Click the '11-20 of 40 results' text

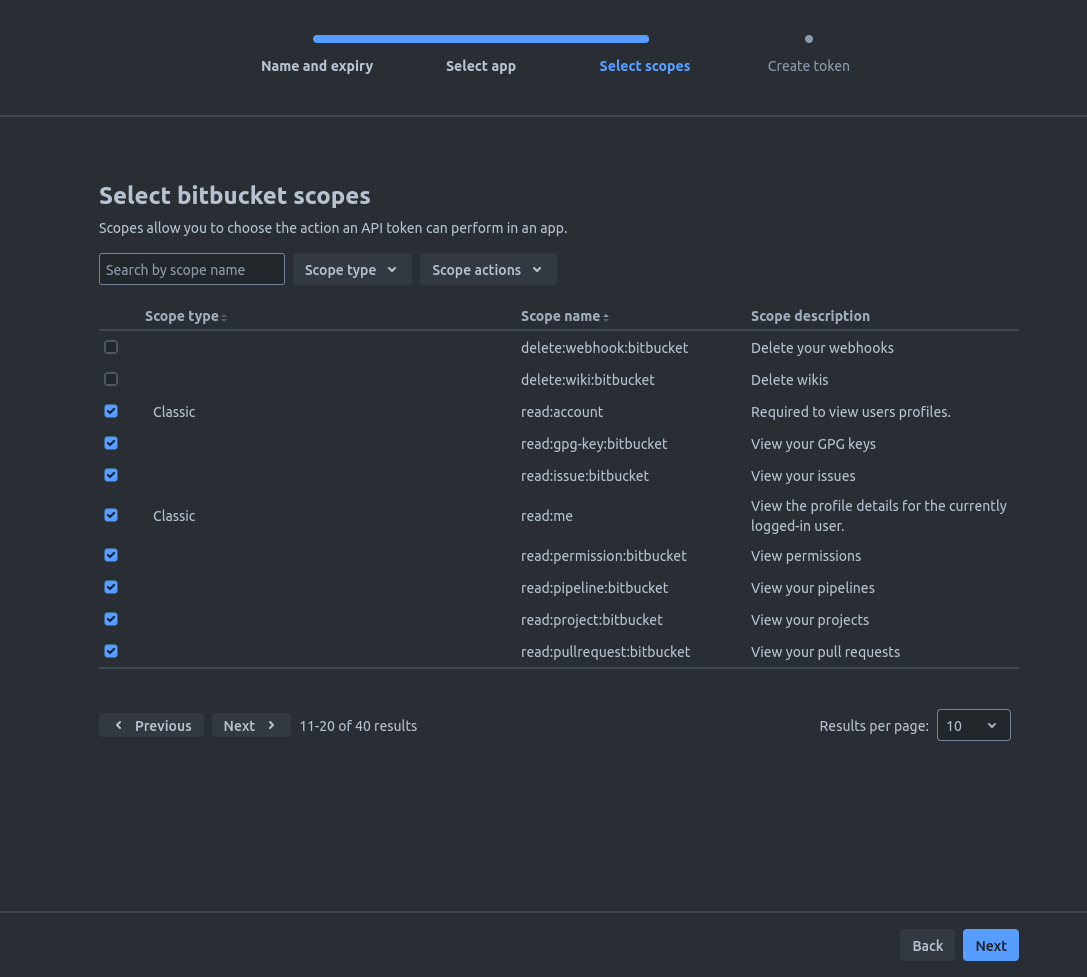click(358, 726)
